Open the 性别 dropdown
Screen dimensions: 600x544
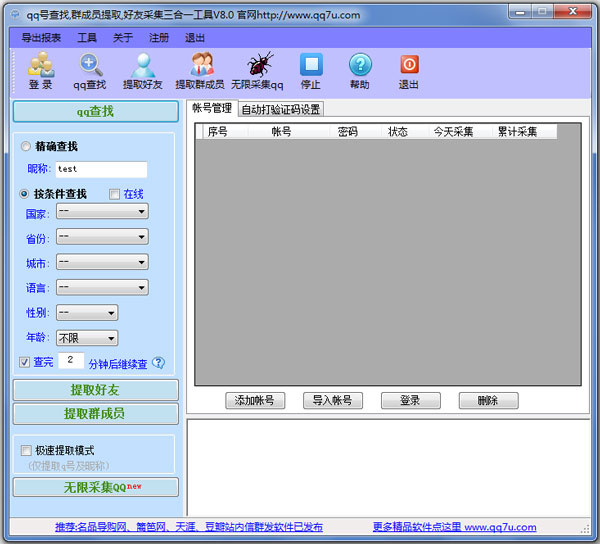[x=87, y=313]
